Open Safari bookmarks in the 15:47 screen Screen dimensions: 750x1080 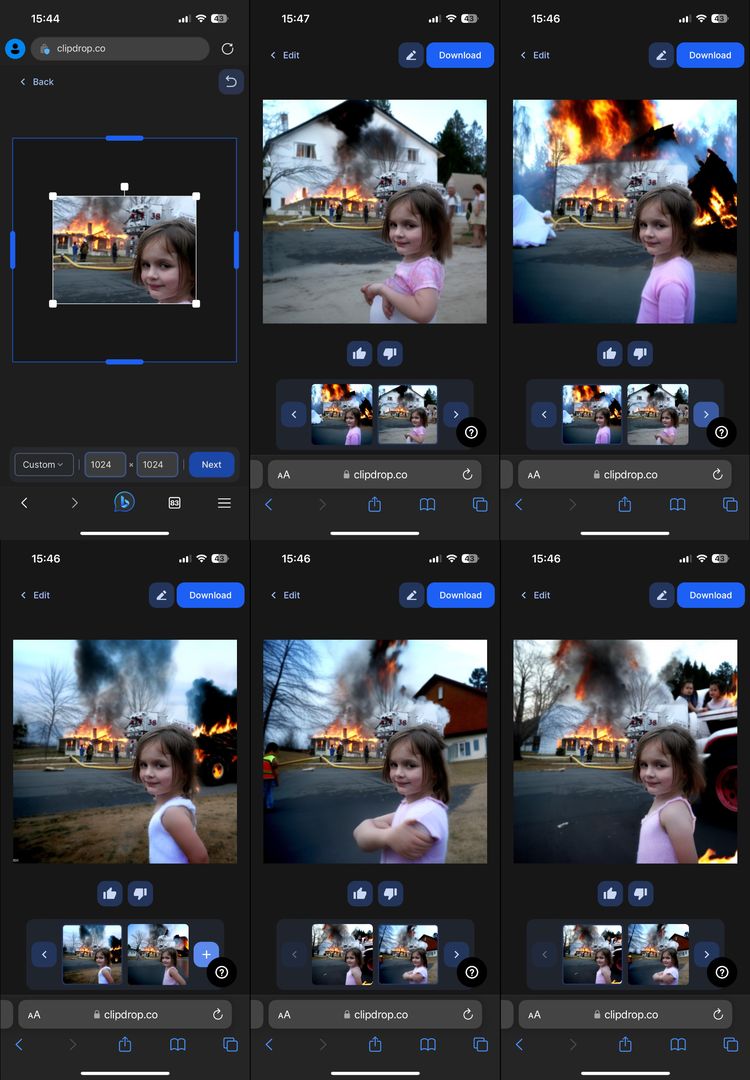tap(427, 505)
